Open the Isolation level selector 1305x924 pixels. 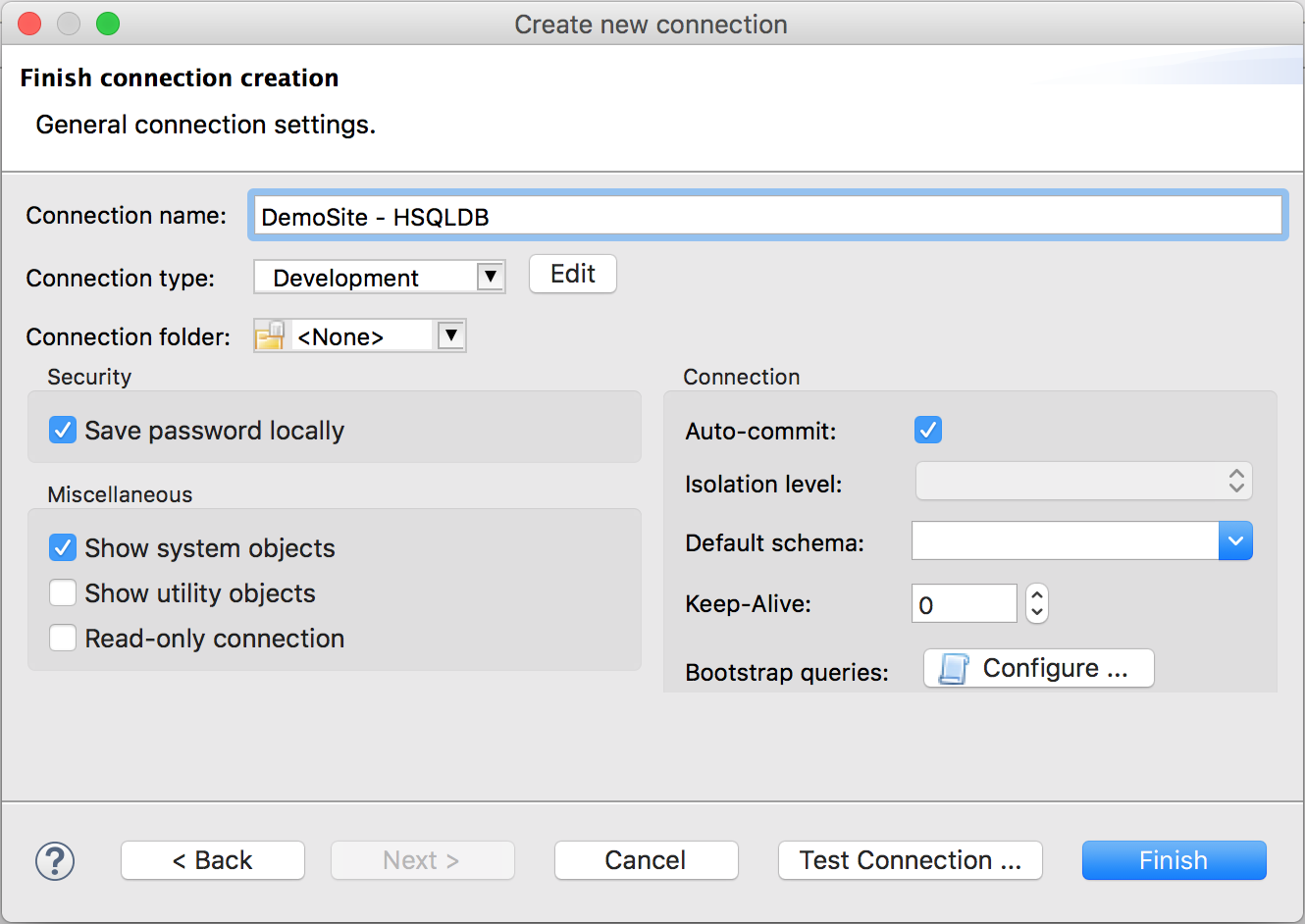tap(1083, 481)
